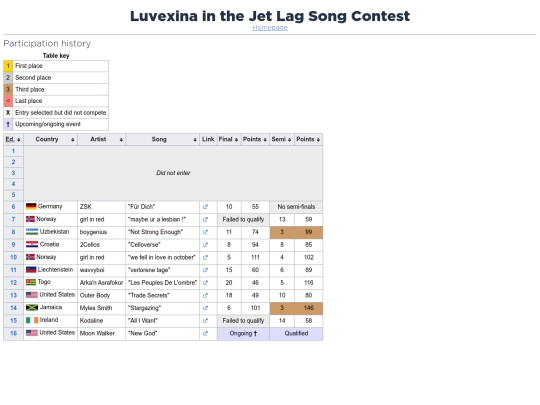Click the Togo flag icon

coord(31,282)
